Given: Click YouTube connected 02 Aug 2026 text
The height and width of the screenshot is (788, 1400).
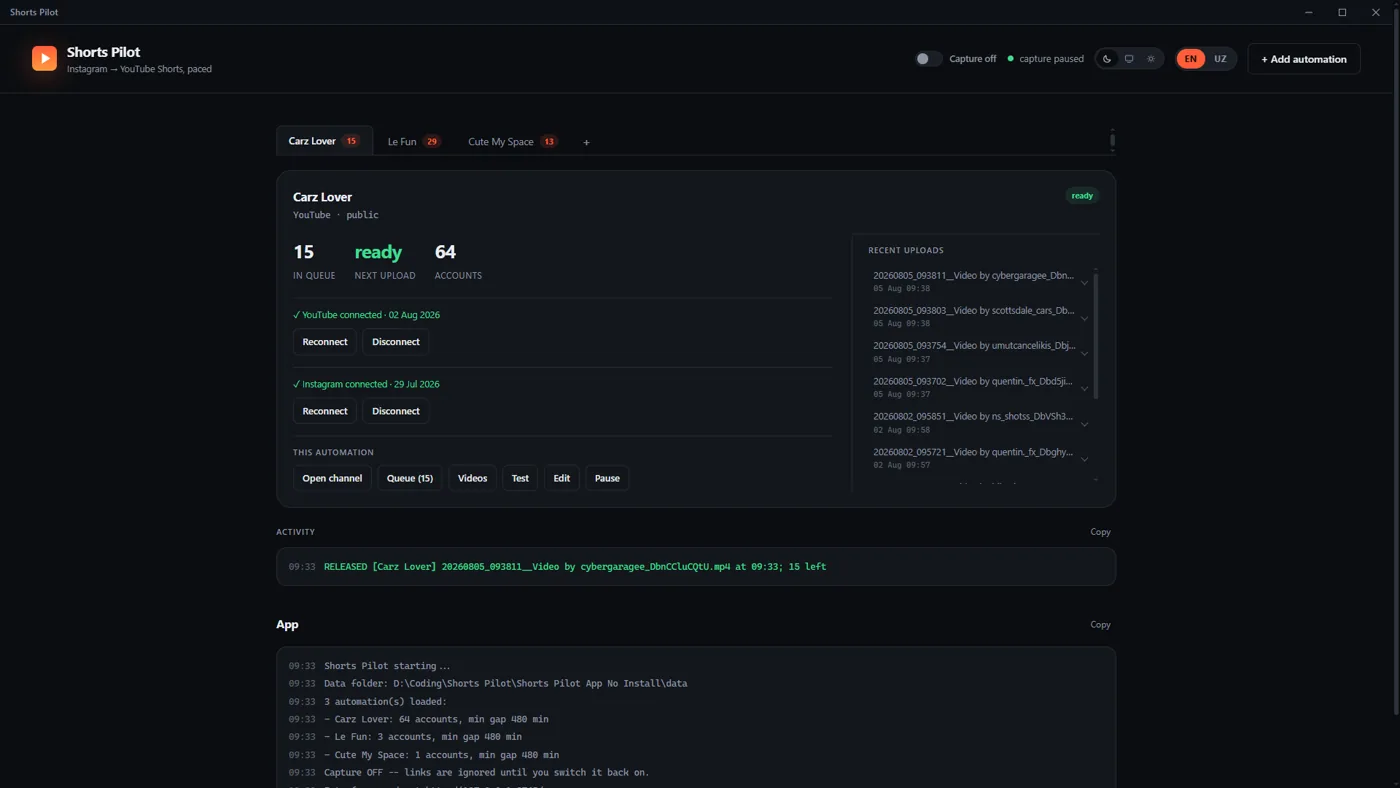Looking at the screenshot, I should [366, 315].
